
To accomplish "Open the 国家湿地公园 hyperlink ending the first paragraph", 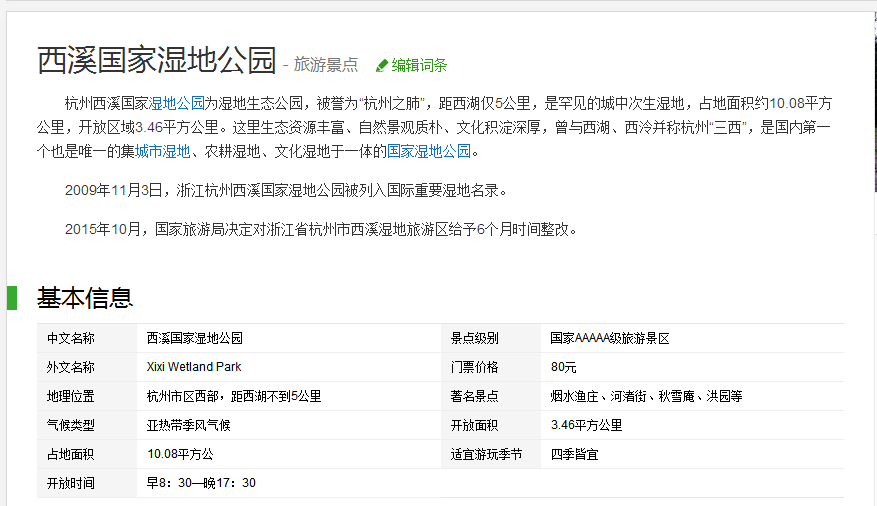I will (428, 152).
